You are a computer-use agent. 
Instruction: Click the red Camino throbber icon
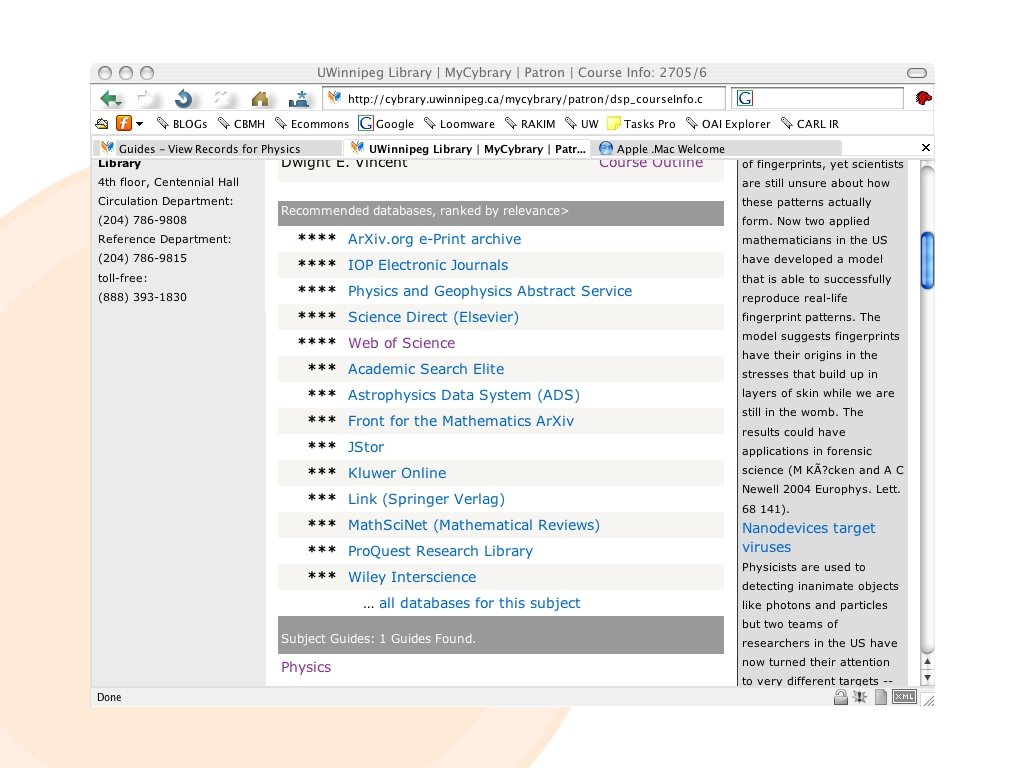click(x=923, y=98)
